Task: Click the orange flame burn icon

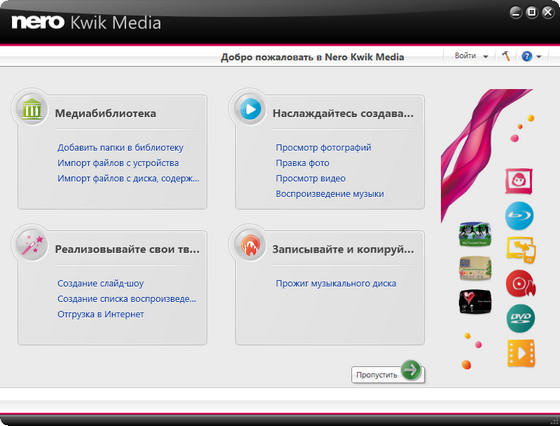Action: click(250, 245)
